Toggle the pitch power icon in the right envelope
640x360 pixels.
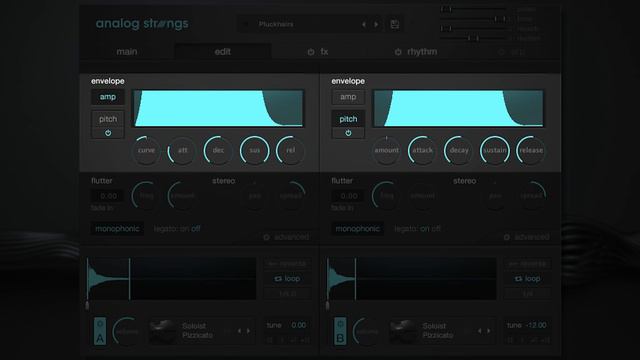348,133
